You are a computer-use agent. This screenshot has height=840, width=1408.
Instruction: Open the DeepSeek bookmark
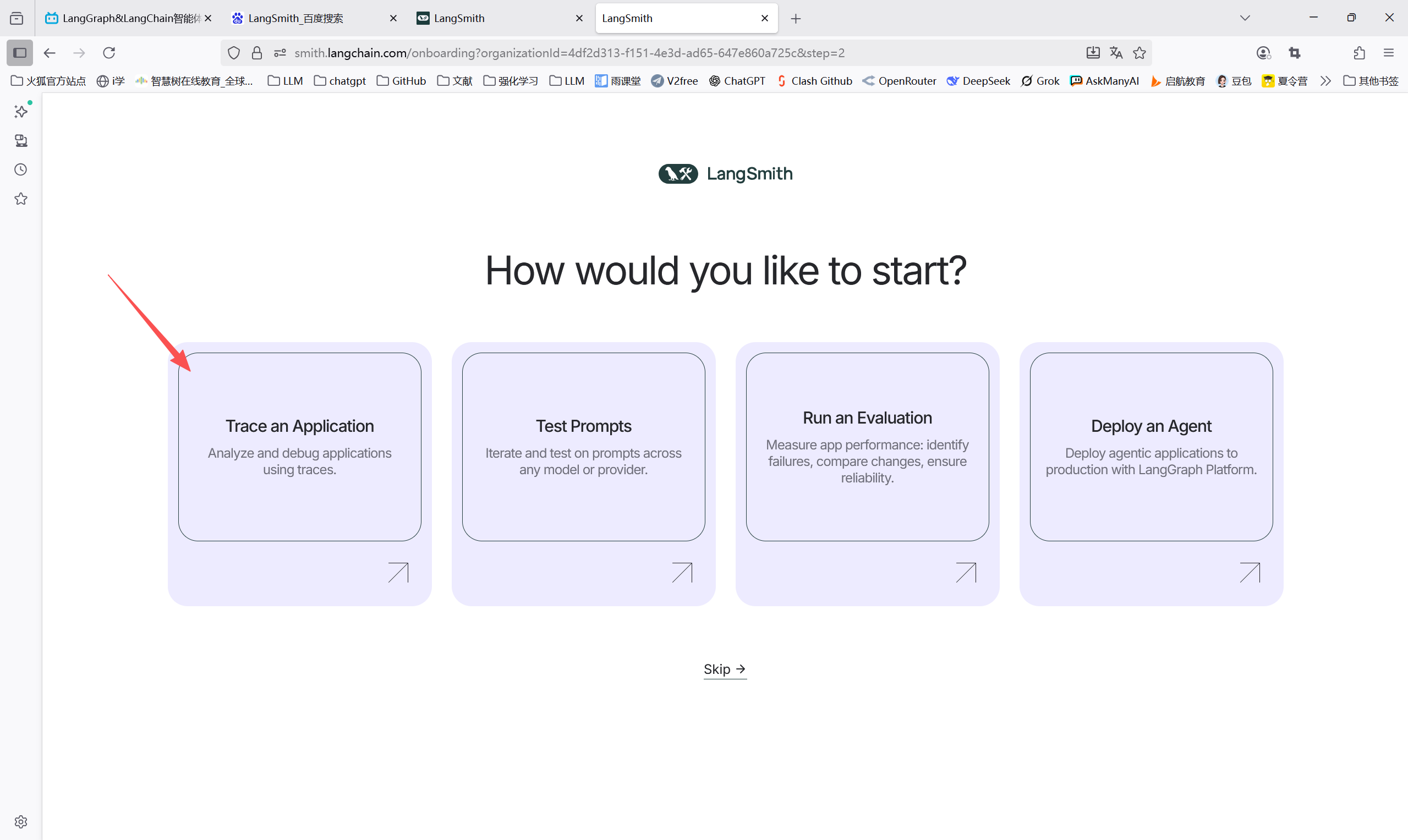pyautogui.click(x=978, y=81)
